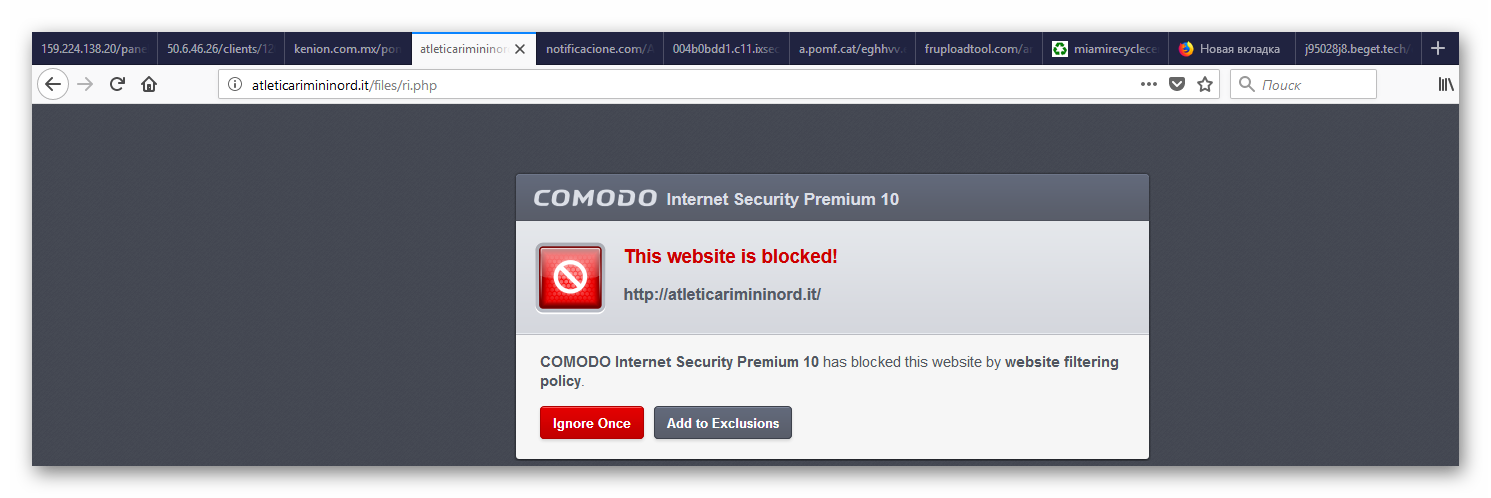Reload the current page
The image size is (1491, 498).
(117, 85)
